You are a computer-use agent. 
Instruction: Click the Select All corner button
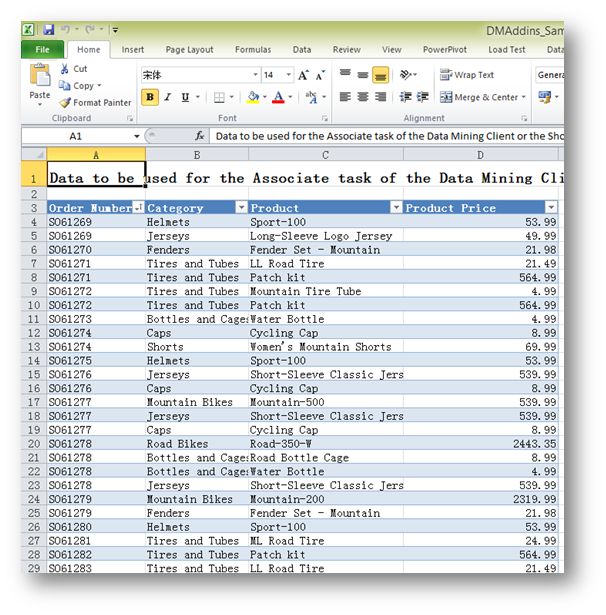click(34, 154)
